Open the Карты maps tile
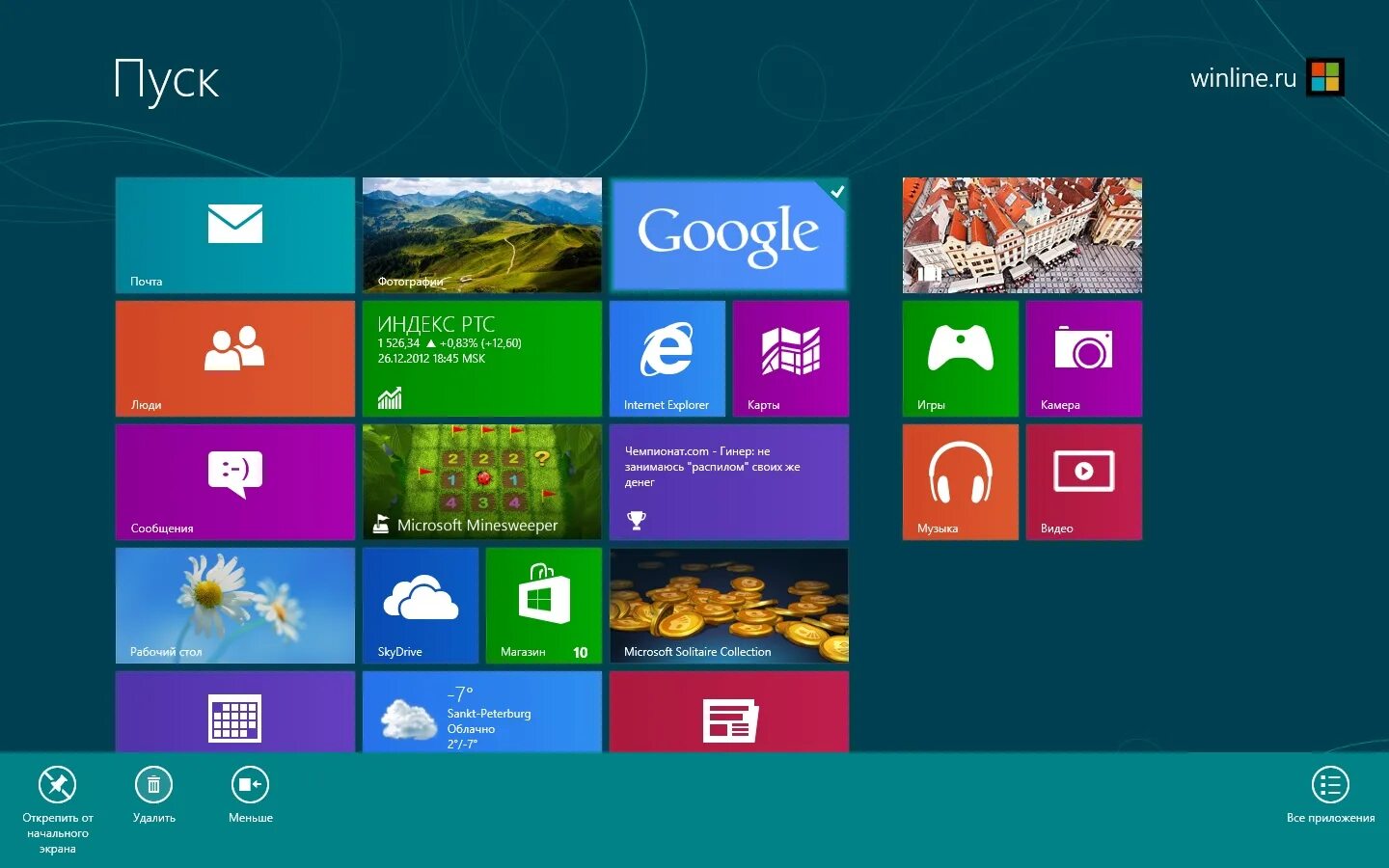The height and width of the screenshot is (868, 1389). pos(791,359)
